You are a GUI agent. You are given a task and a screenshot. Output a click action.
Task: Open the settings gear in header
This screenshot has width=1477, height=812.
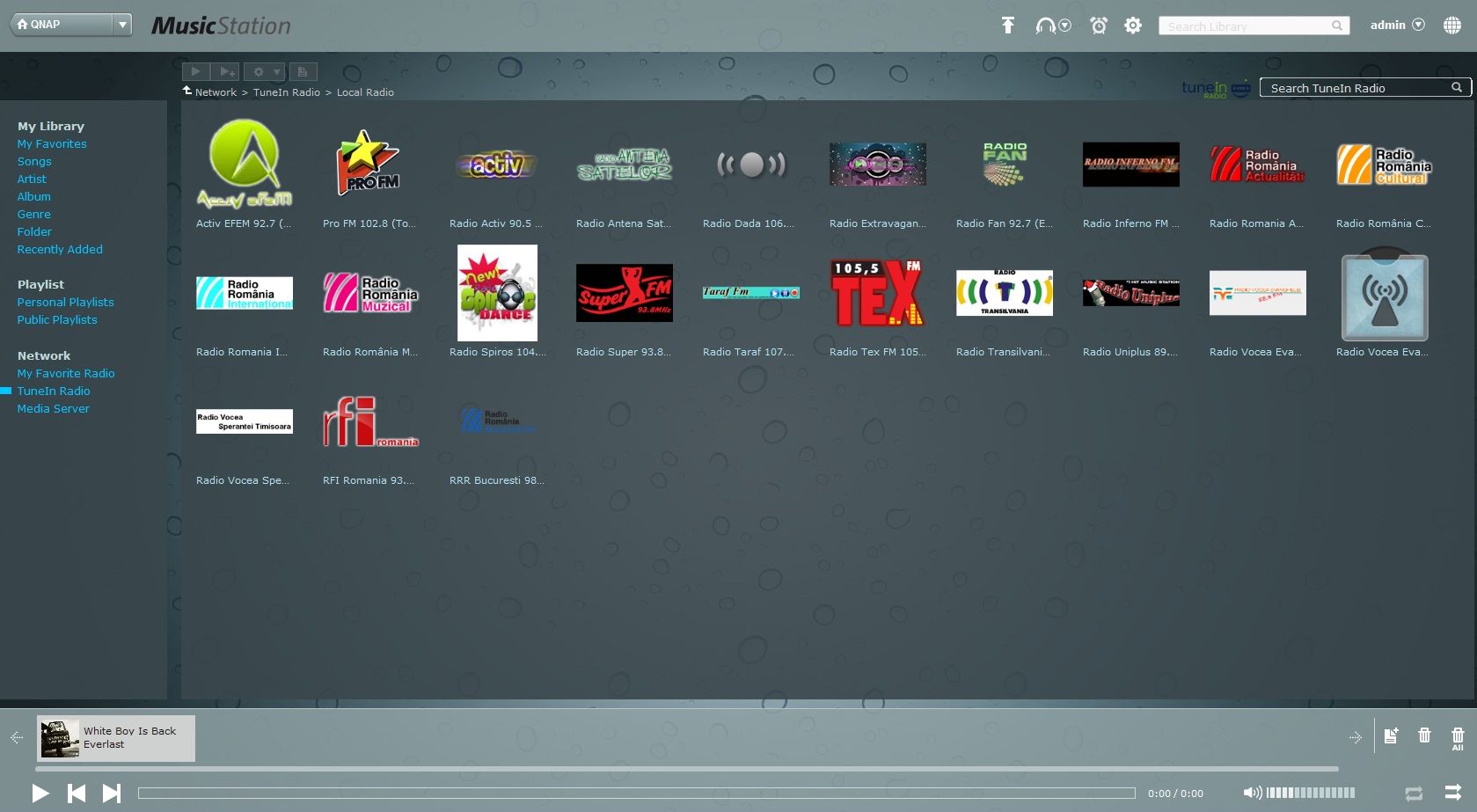click(x=1133, y=26)
